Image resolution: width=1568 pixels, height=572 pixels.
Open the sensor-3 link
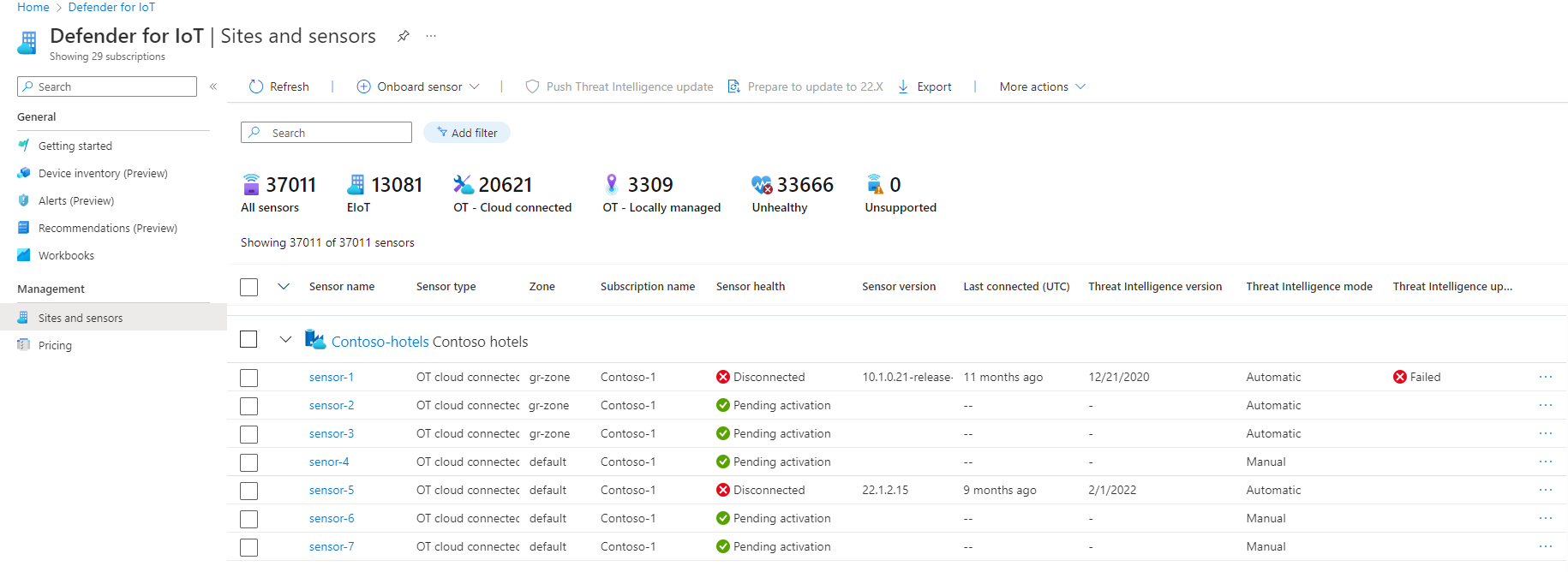[332, 433]
